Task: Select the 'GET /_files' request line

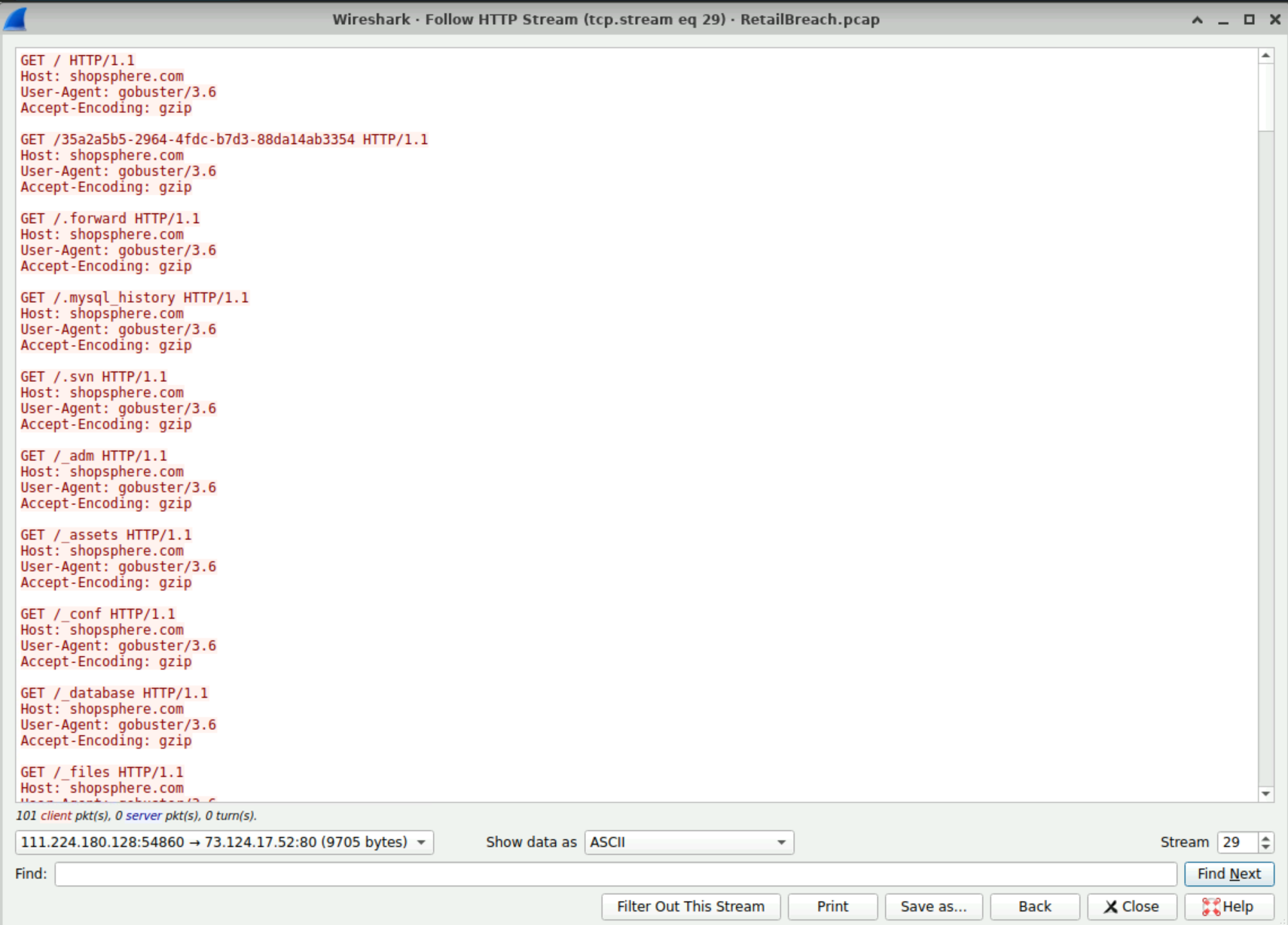Action: click(x=102, y=772)
